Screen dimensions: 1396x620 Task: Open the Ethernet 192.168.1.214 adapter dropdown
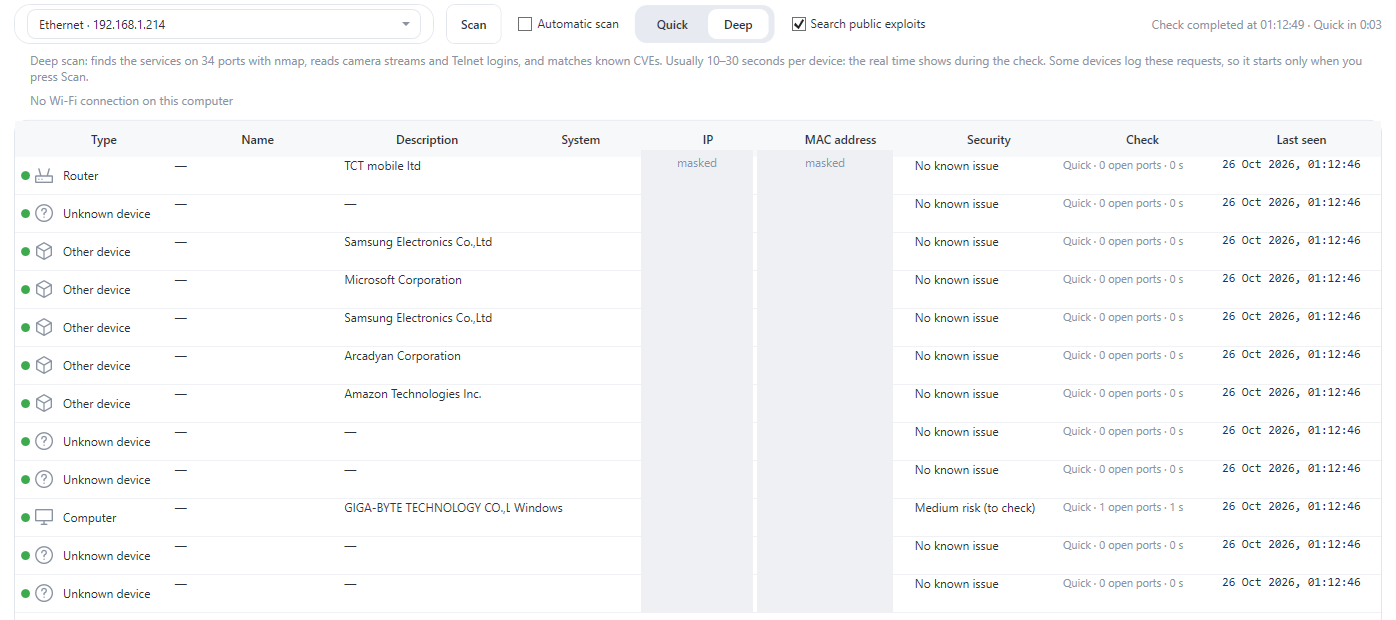pos(224,24)
